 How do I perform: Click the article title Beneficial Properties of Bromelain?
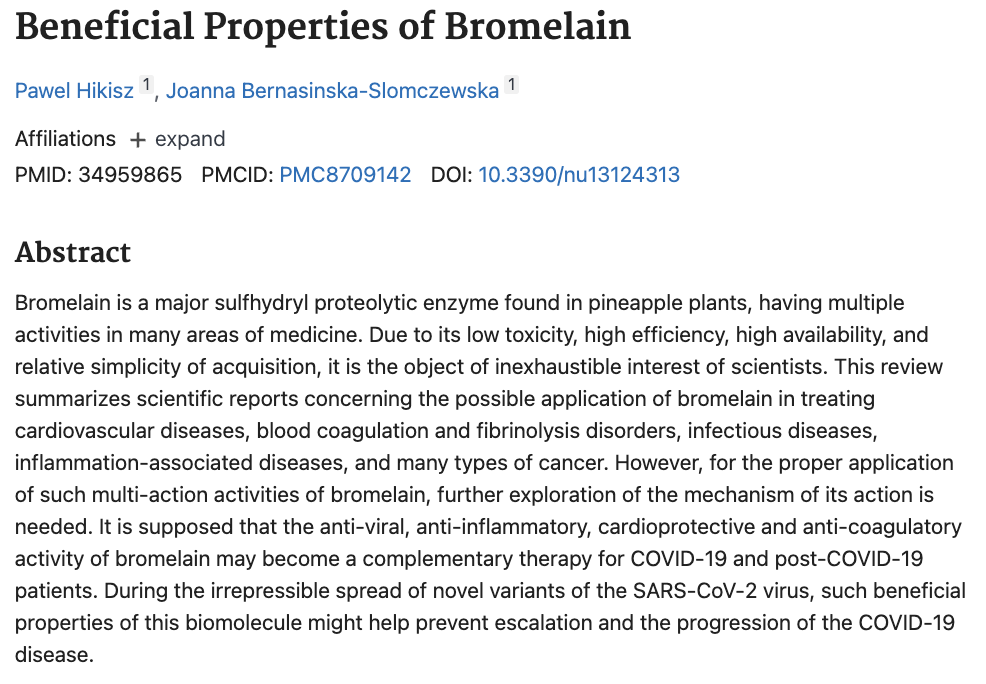click(323, 27)
